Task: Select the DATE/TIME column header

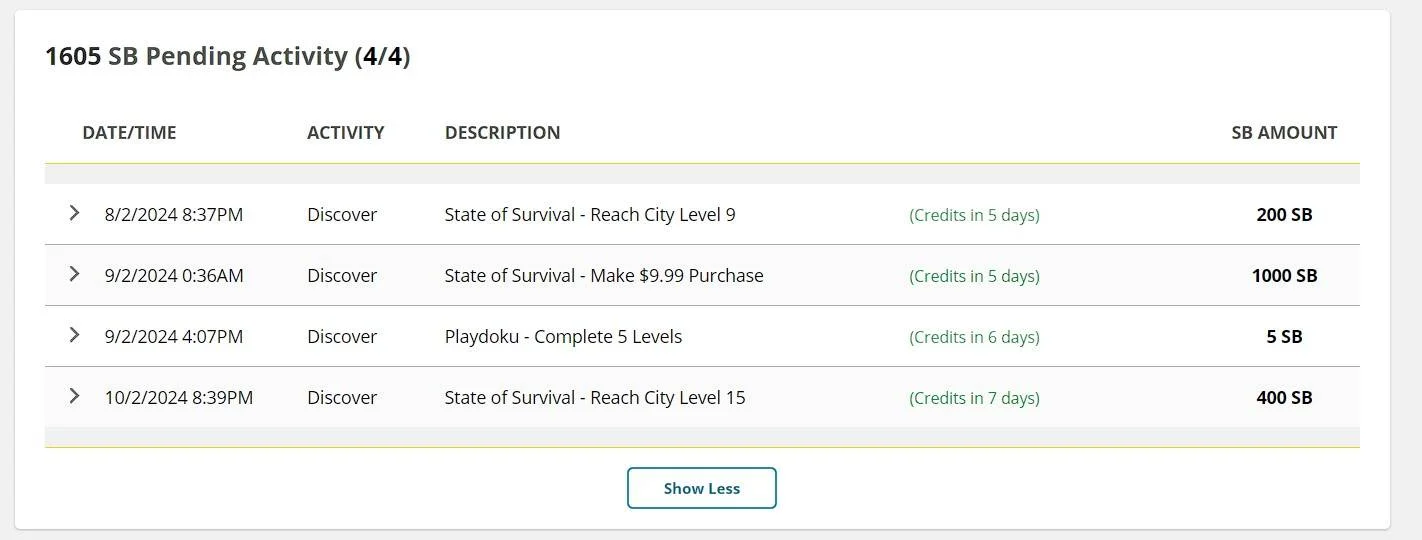Action: pos(129,132)
